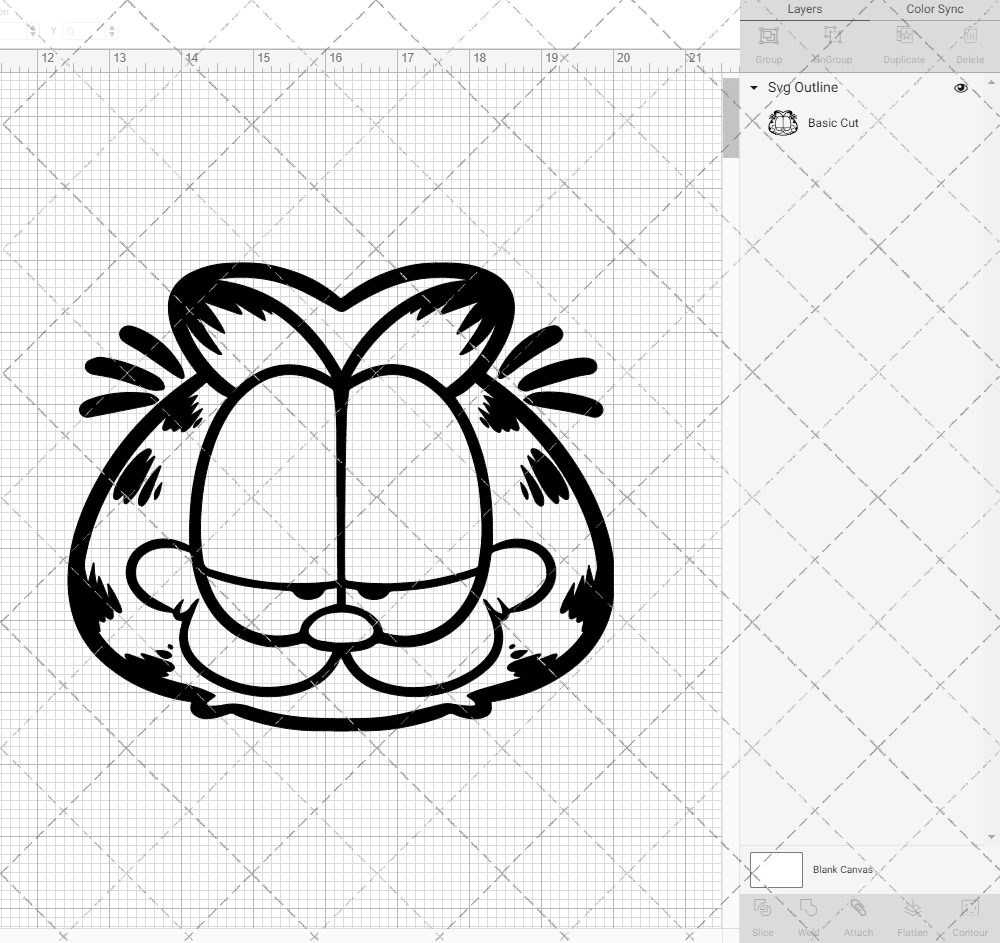Click the UnGroup toggle icon
1000x943 pixels.
[x=833, y=42]
